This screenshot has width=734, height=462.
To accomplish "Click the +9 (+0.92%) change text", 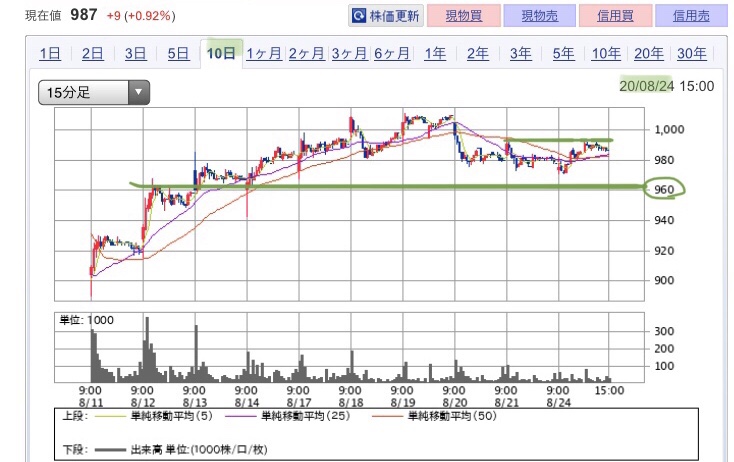I will (x=141, y=16).
